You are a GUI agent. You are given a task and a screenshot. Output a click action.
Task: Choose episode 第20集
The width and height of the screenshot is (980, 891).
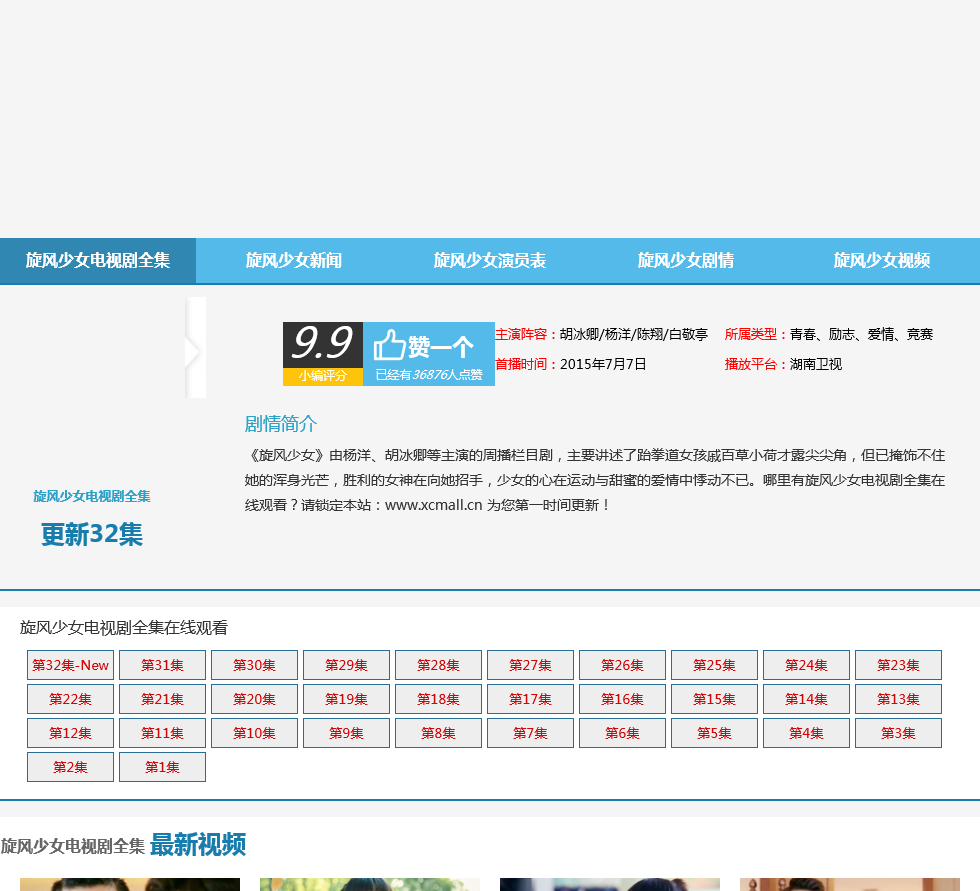[x=254, y=699]
